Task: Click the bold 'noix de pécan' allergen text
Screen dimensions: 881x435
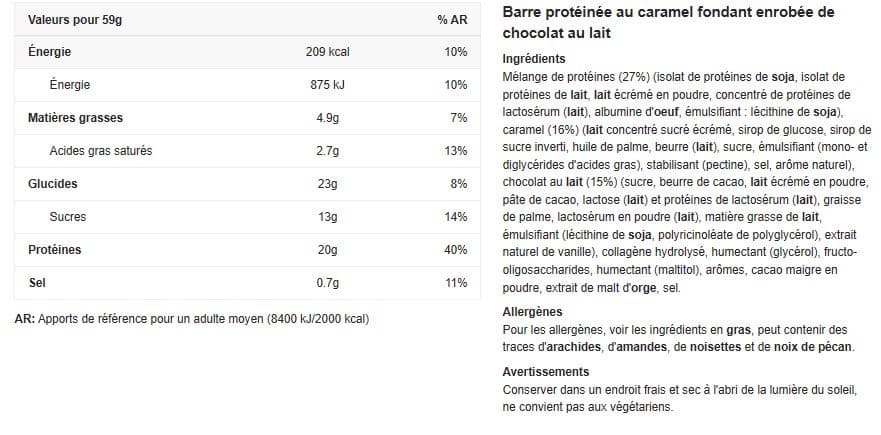Action: 812,347
